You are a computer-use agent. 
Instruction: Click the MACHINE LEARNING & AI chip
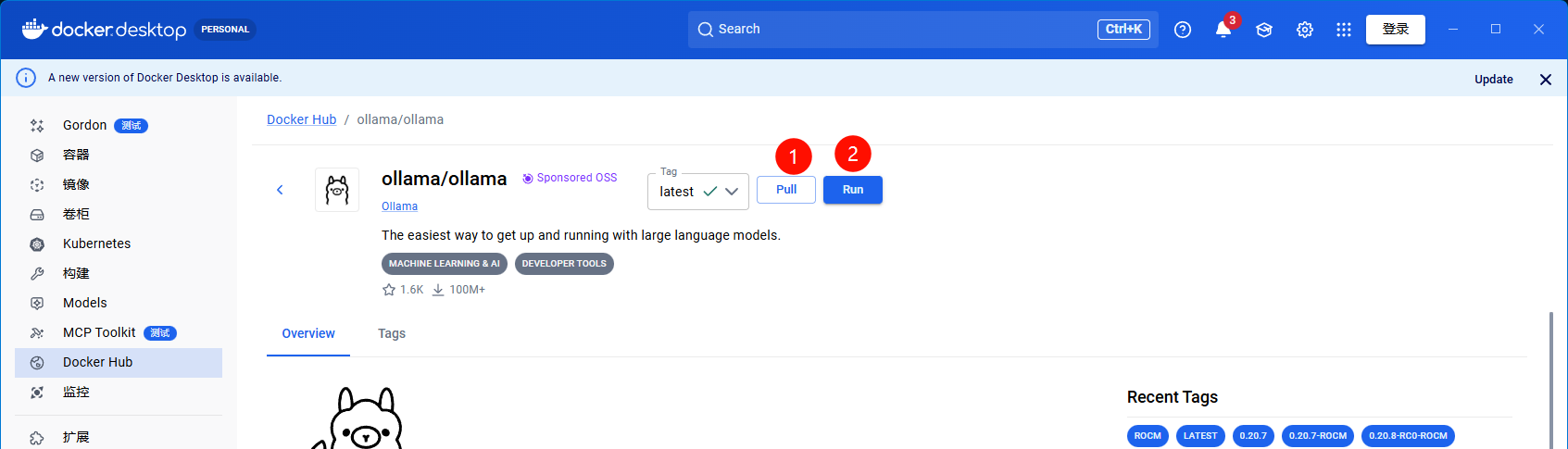[x=445, y=264]
